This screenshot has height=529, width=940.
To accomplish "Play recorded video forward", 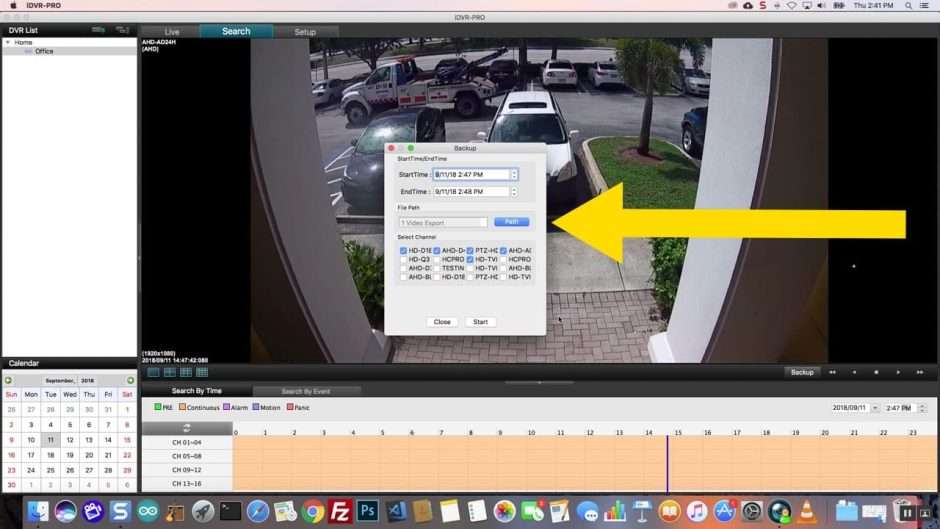I will click(898, 372).
